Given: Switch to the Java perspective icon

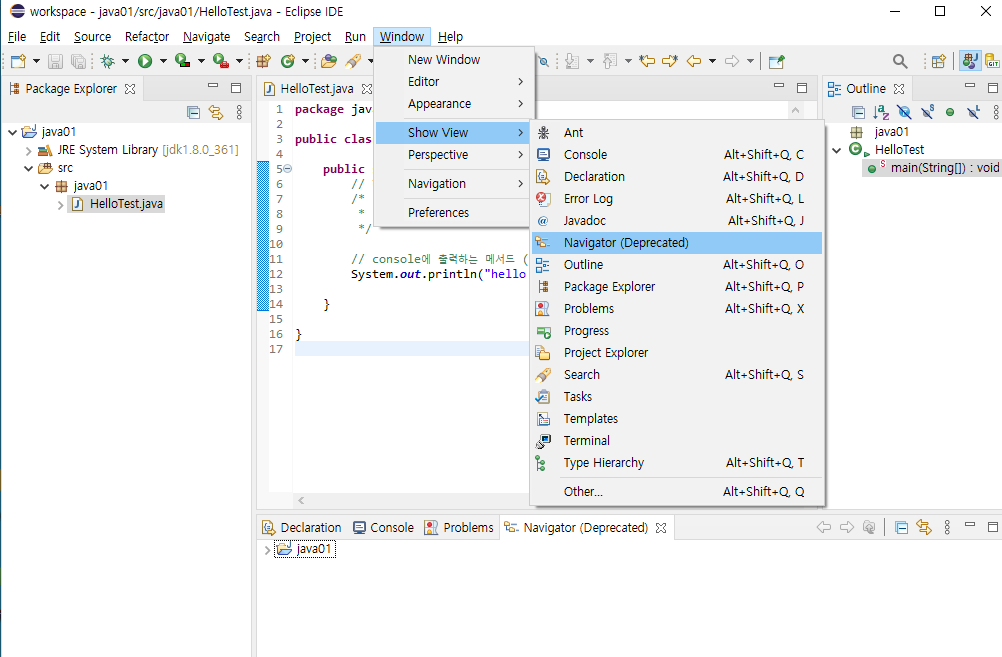Looking at the screenshot, I should pyautogui.click(x=970, y=61).
